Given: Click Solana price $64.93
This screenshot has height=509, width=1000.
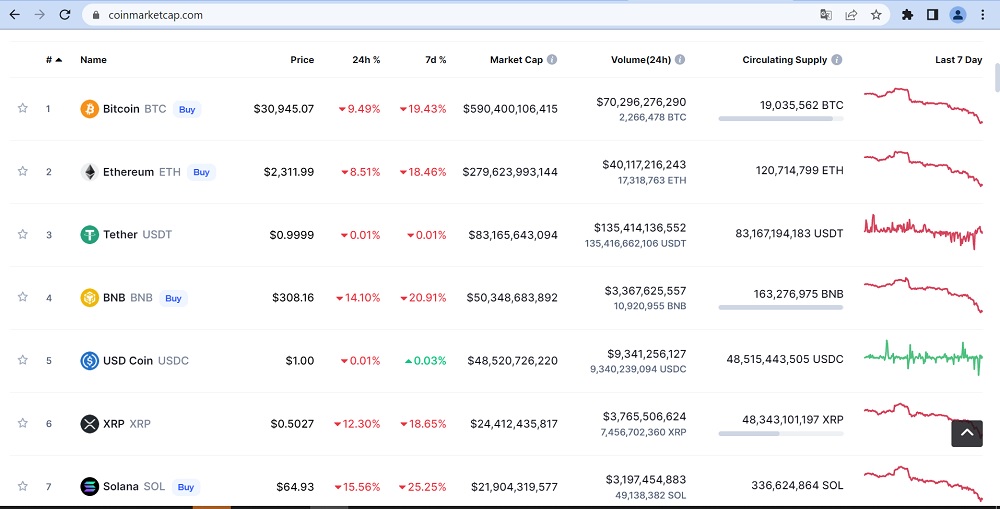Looking at the screenshot, I should 295,487.
